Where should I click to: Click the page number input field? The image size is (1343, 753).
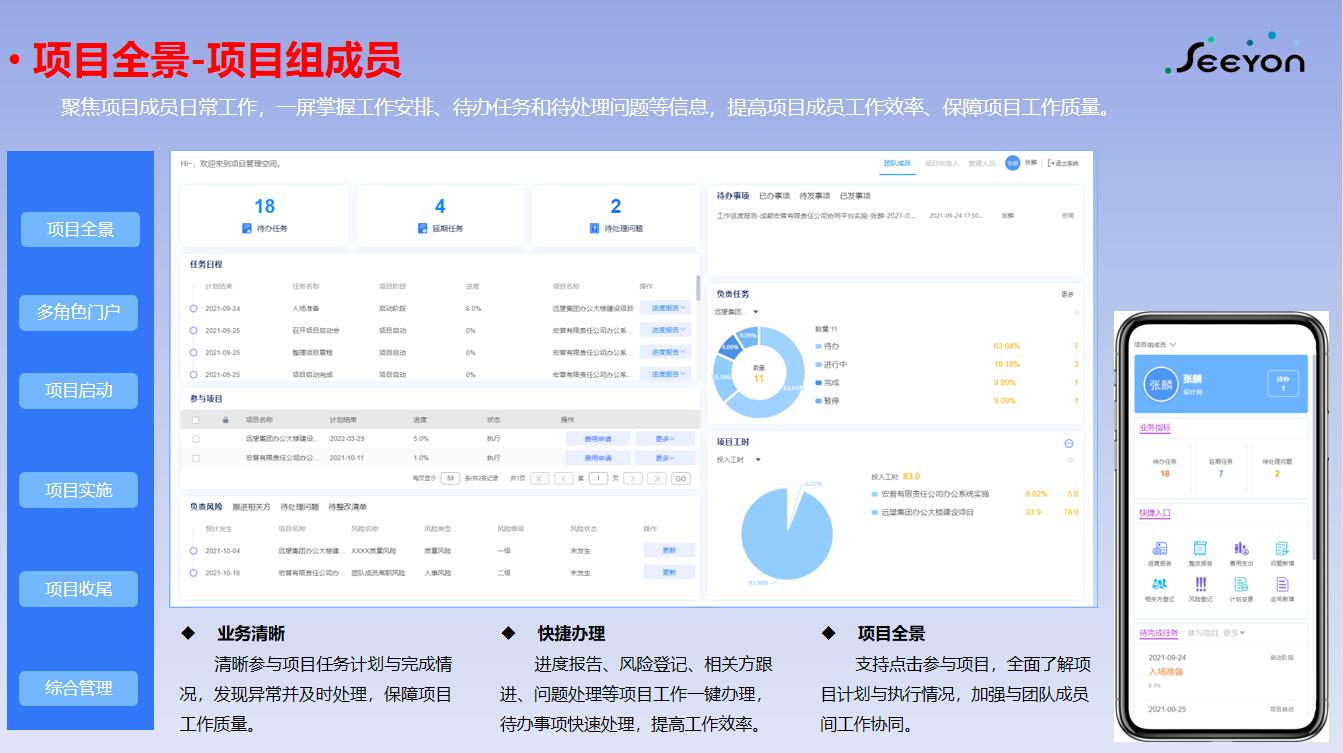pyautogui.click(x=598, y=479)
